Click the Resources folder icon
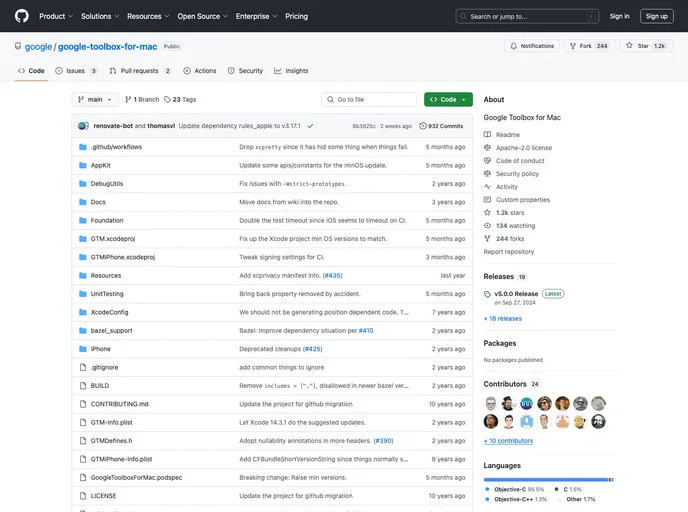Screen dimensions: 688x512 pos(82,276)
